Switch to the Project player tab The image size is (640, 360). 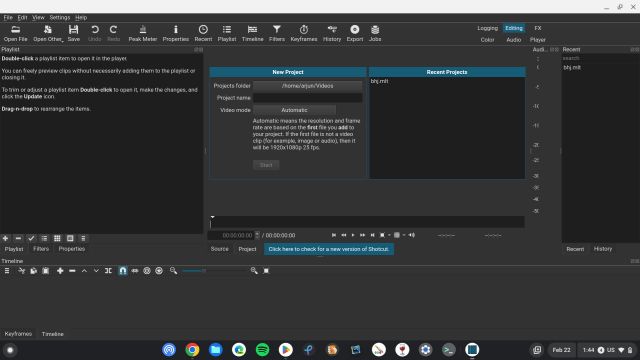247,249
